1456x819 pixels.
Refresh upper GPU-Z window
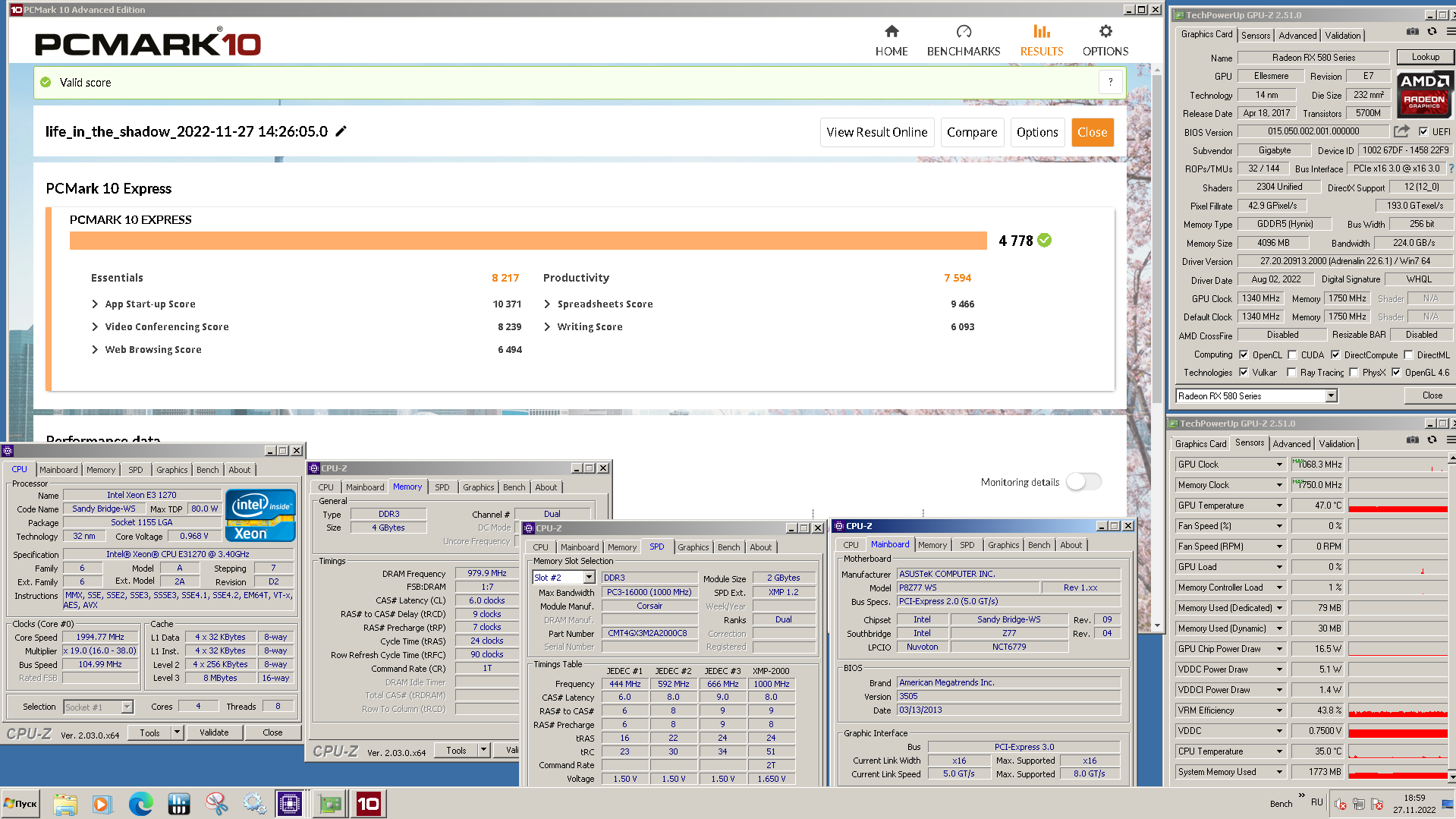click(1432, 32)
